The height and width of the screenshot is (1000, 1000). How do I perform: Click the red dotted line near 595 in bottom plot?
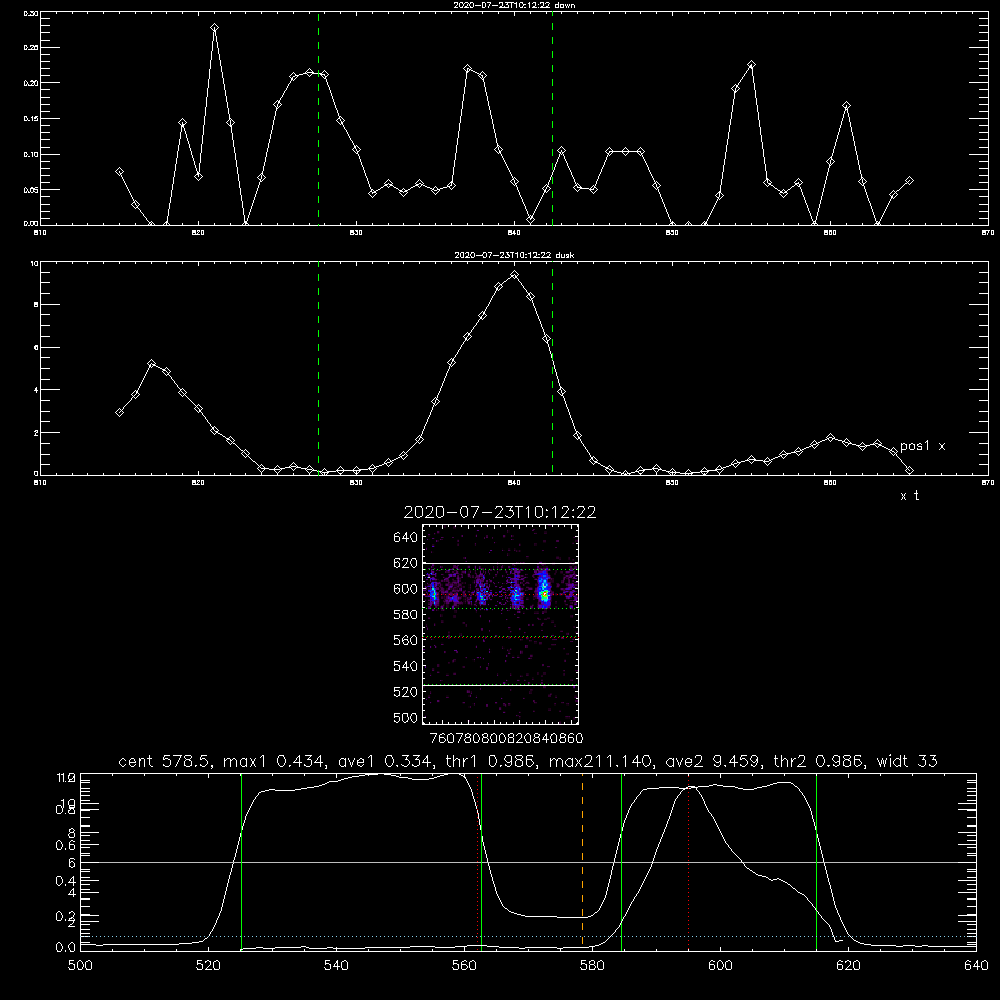pos(688,861)
